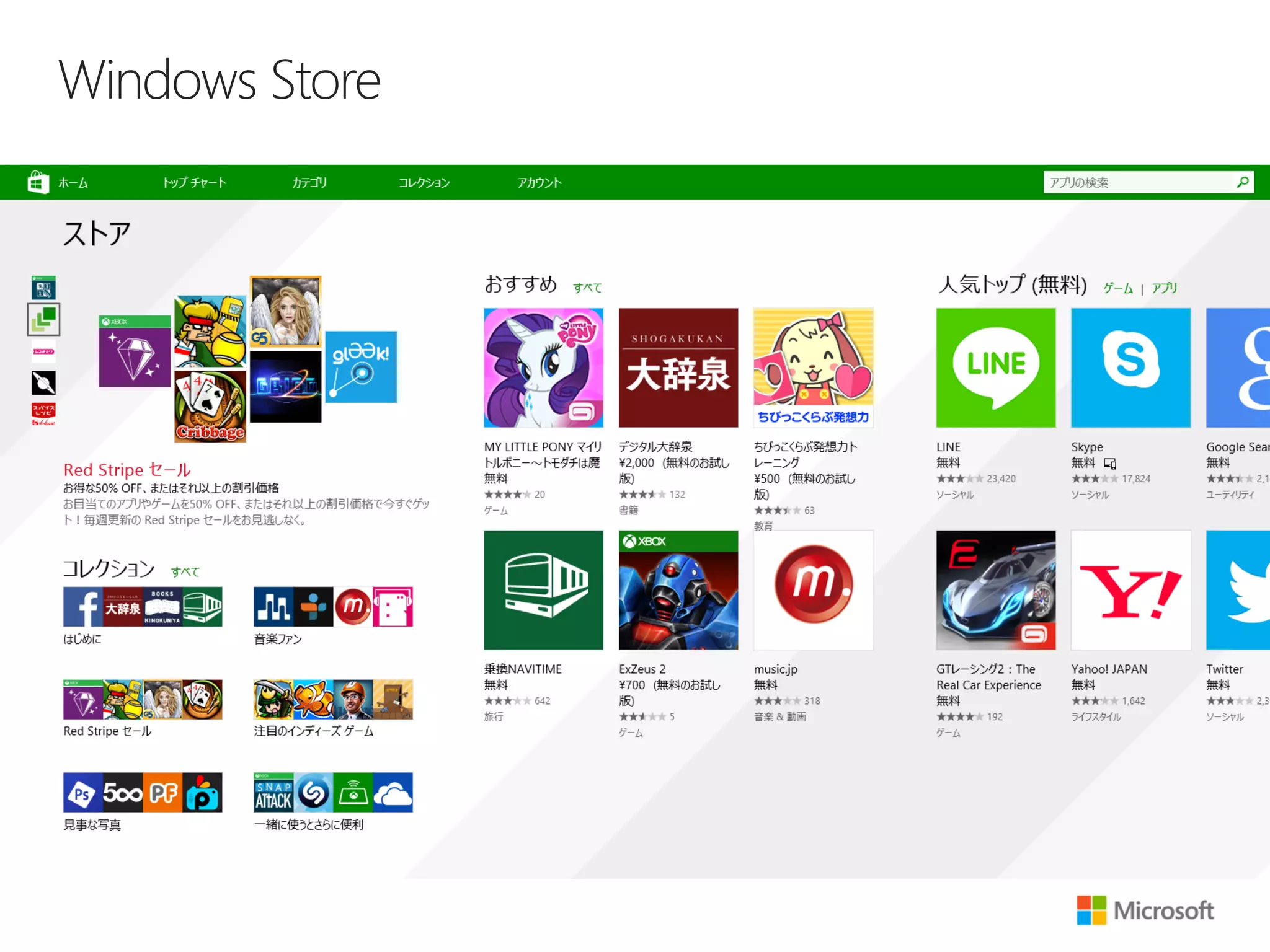
Task: Select the green squares sidebar thumbnail
Action: coord(43,319)
